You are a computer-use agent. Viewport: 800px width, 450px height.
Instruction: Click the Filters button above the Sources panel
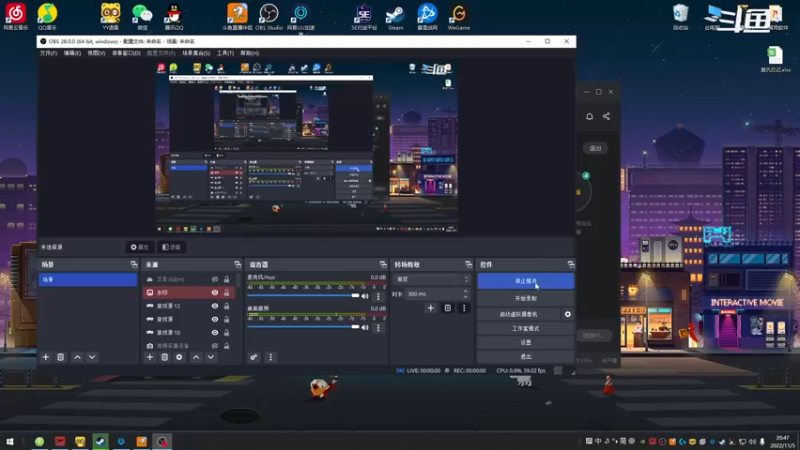[x=171, y=247]
